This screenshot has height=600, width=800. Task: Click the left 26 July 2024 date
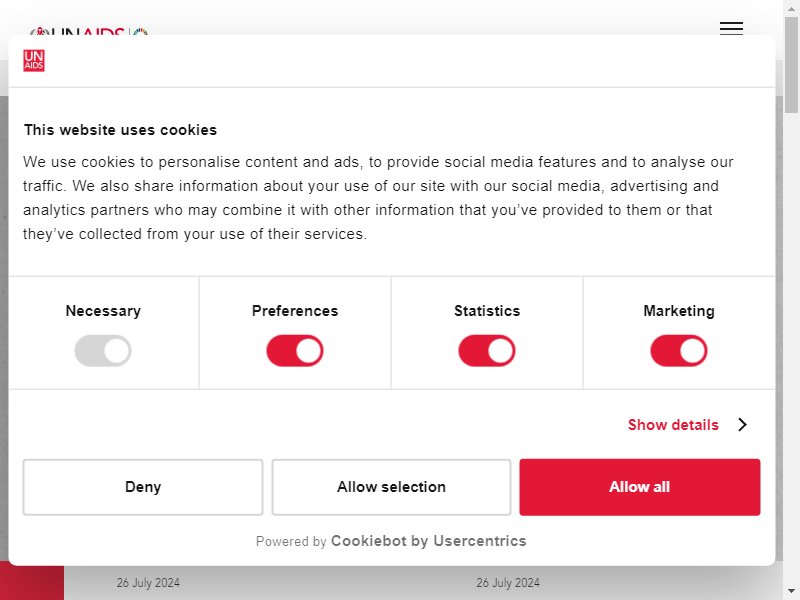[x=148, y=583]
